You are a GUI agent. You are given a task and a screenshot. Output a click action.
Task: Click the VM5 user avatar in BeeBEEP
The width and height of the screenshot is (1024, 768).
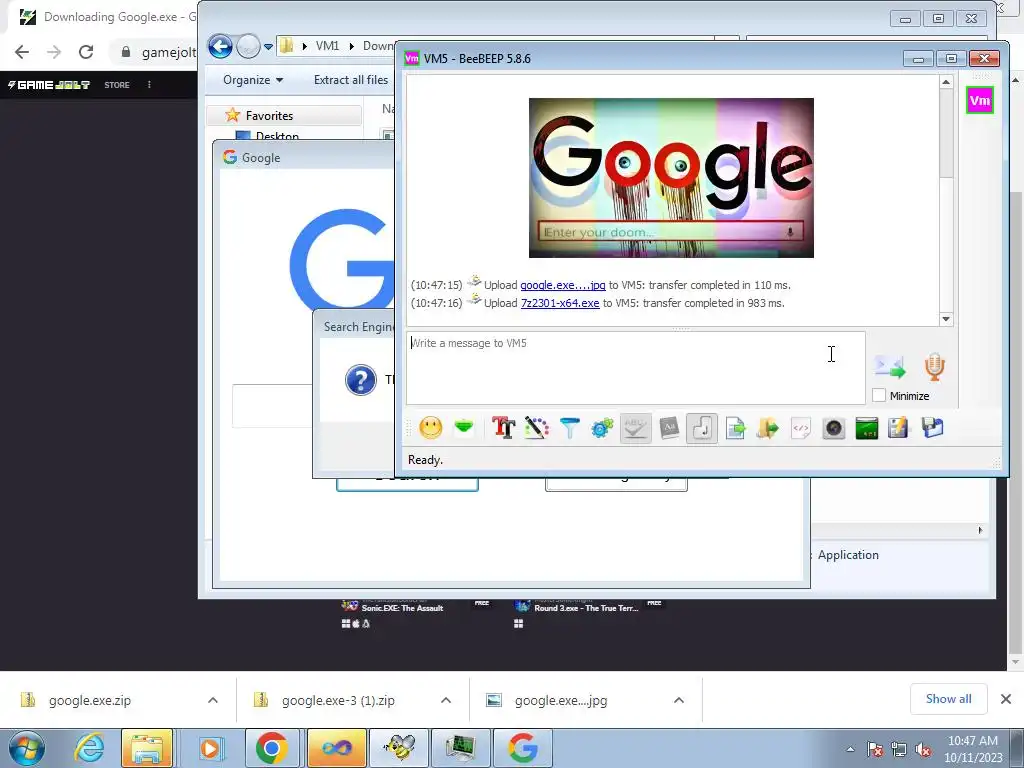[980, 101]
